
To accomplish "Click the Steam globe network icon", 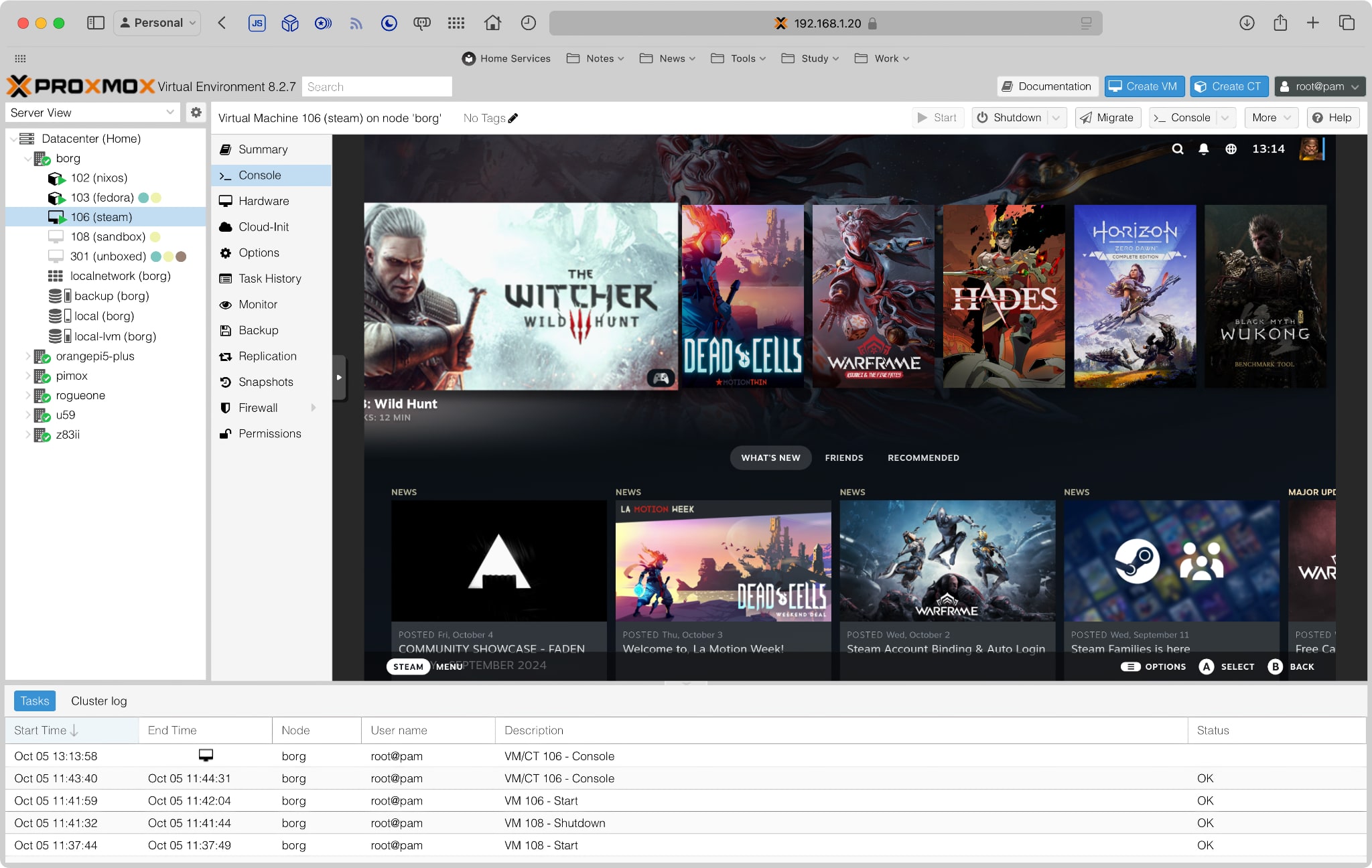I will click(x=1231, y=149).
